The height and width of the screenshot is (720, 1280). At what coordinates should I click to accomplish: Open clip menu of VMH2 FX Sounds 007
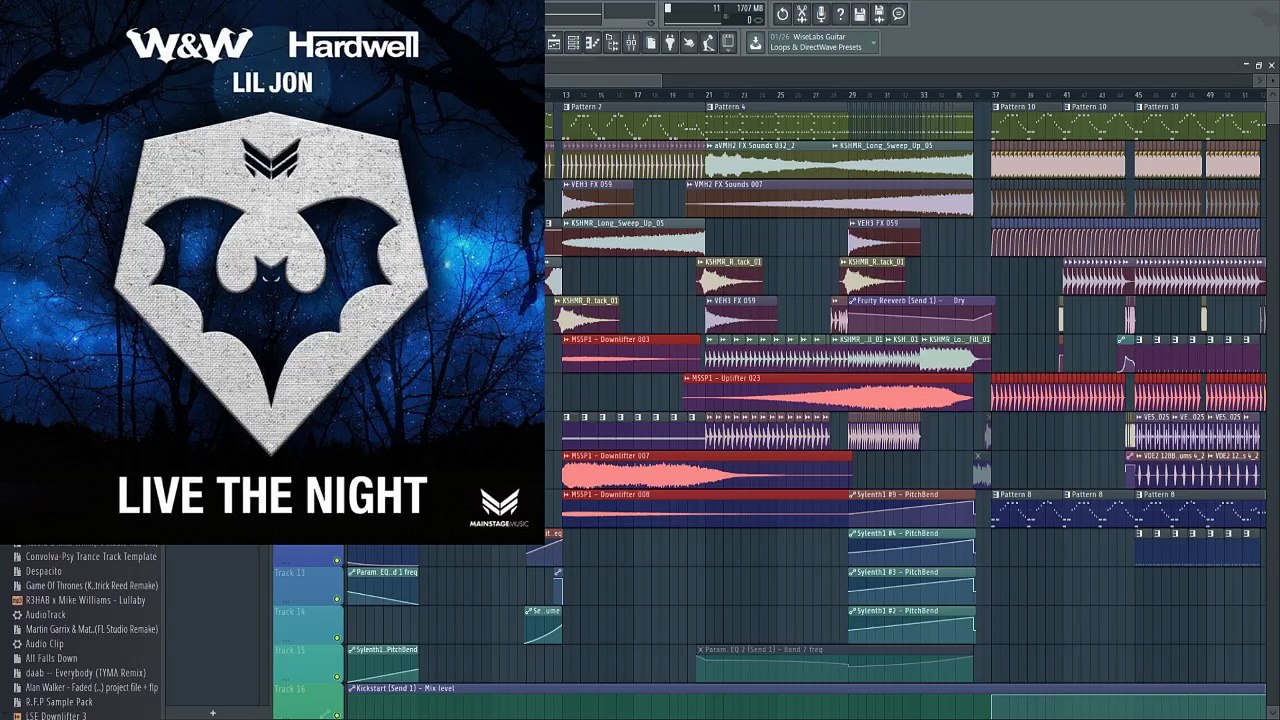(689, 185)
